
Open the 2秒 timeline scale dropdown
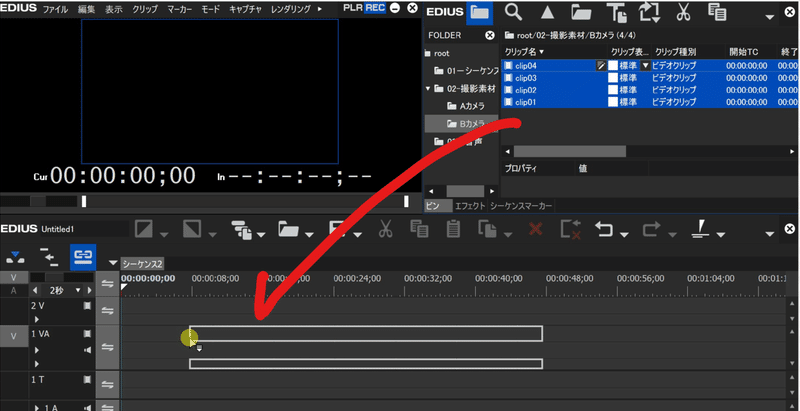[x=78, y=290]
